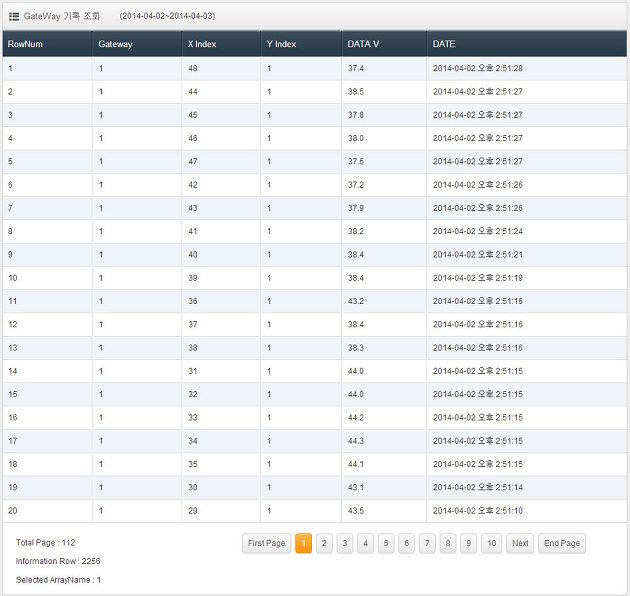
Task: Click DATA V value 38.5
Action: (x=356, y=92)
